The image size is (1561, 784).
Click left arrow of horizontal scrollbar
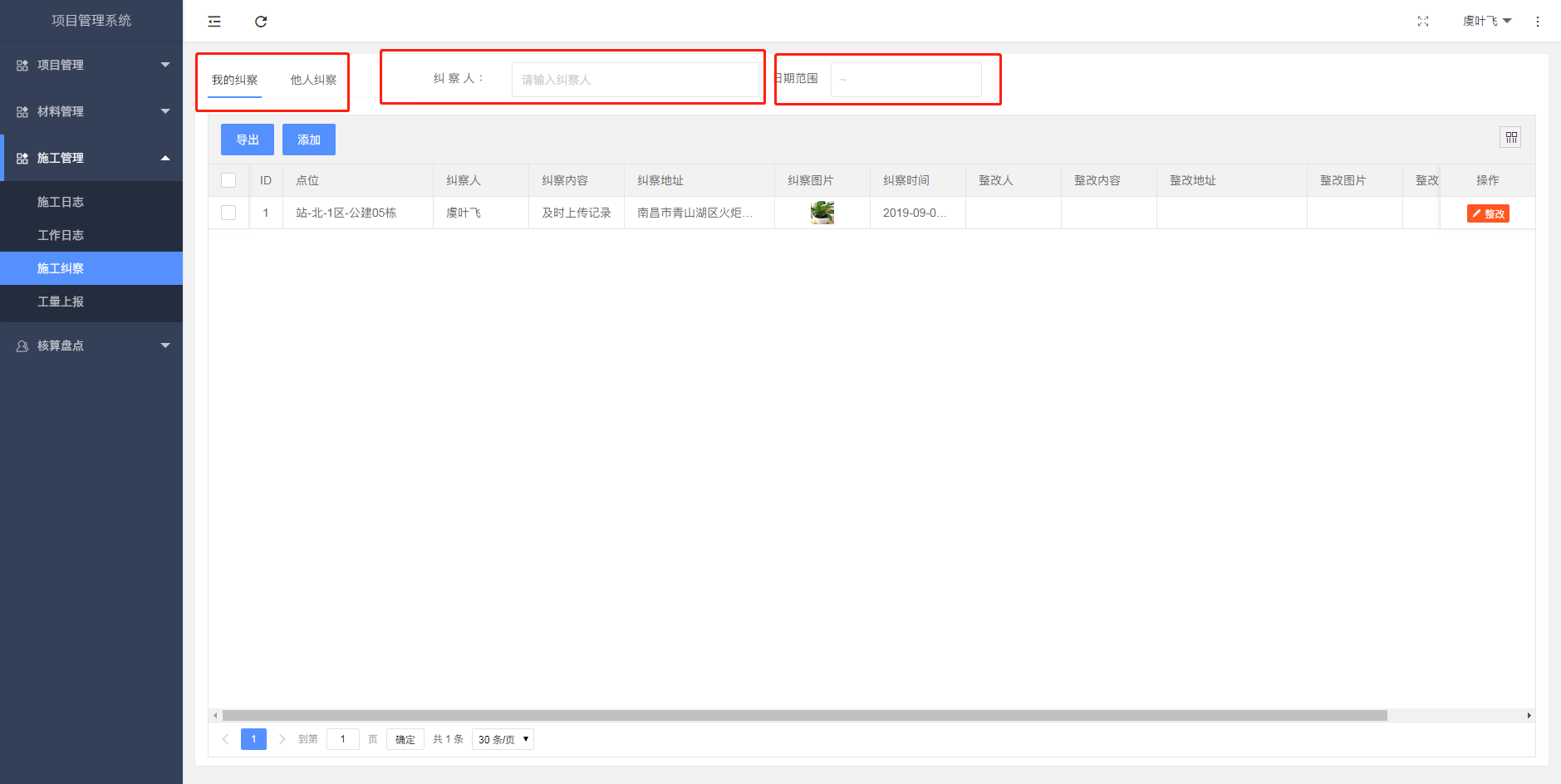(215, 715)
